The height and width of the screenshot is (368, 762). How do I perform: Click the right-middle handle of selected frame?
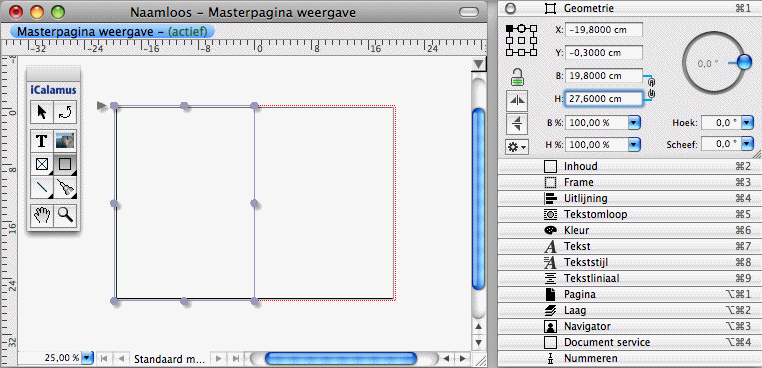click(254, 203)
